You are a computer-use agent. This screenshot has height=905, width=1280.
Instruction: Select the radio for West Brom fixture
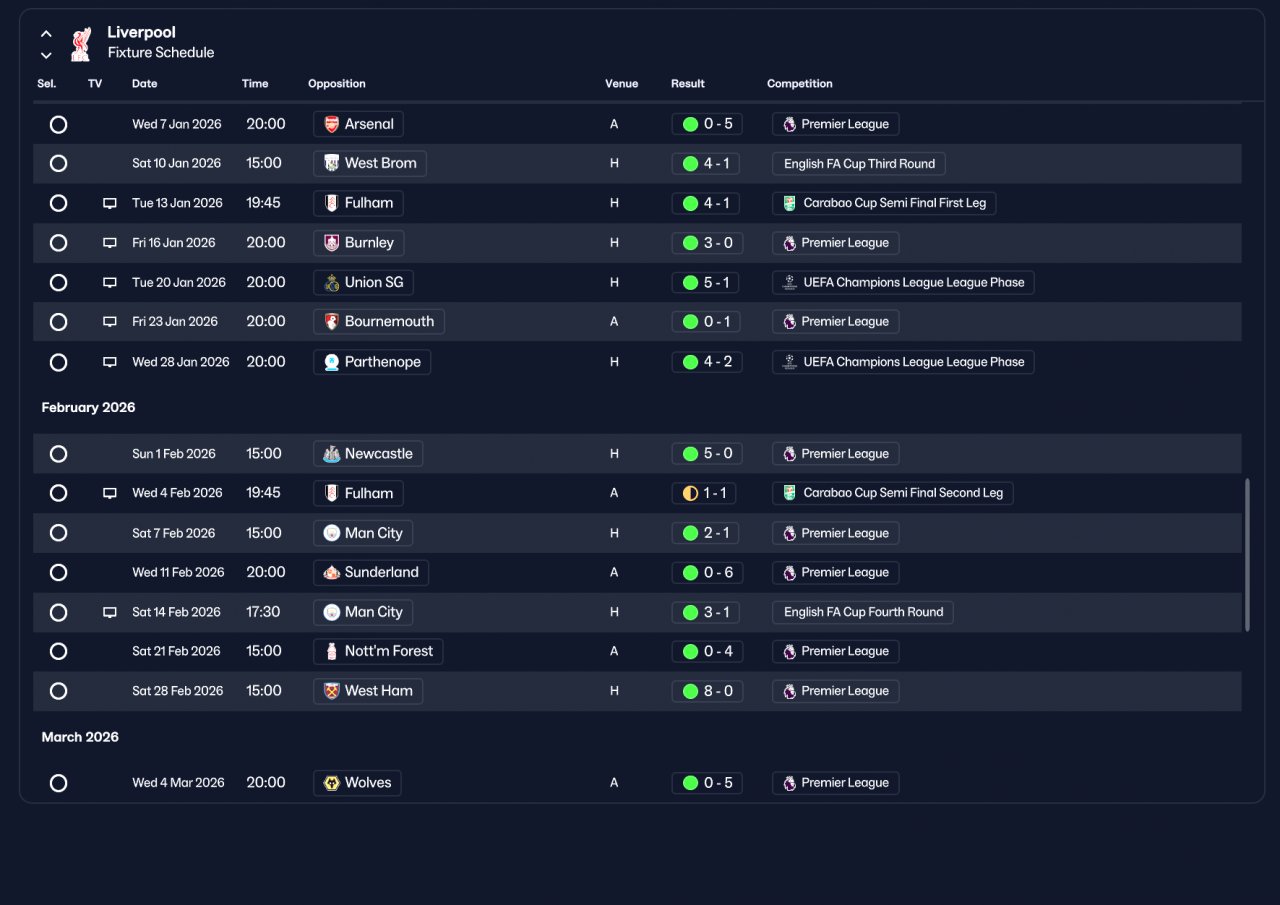point(58,163)
